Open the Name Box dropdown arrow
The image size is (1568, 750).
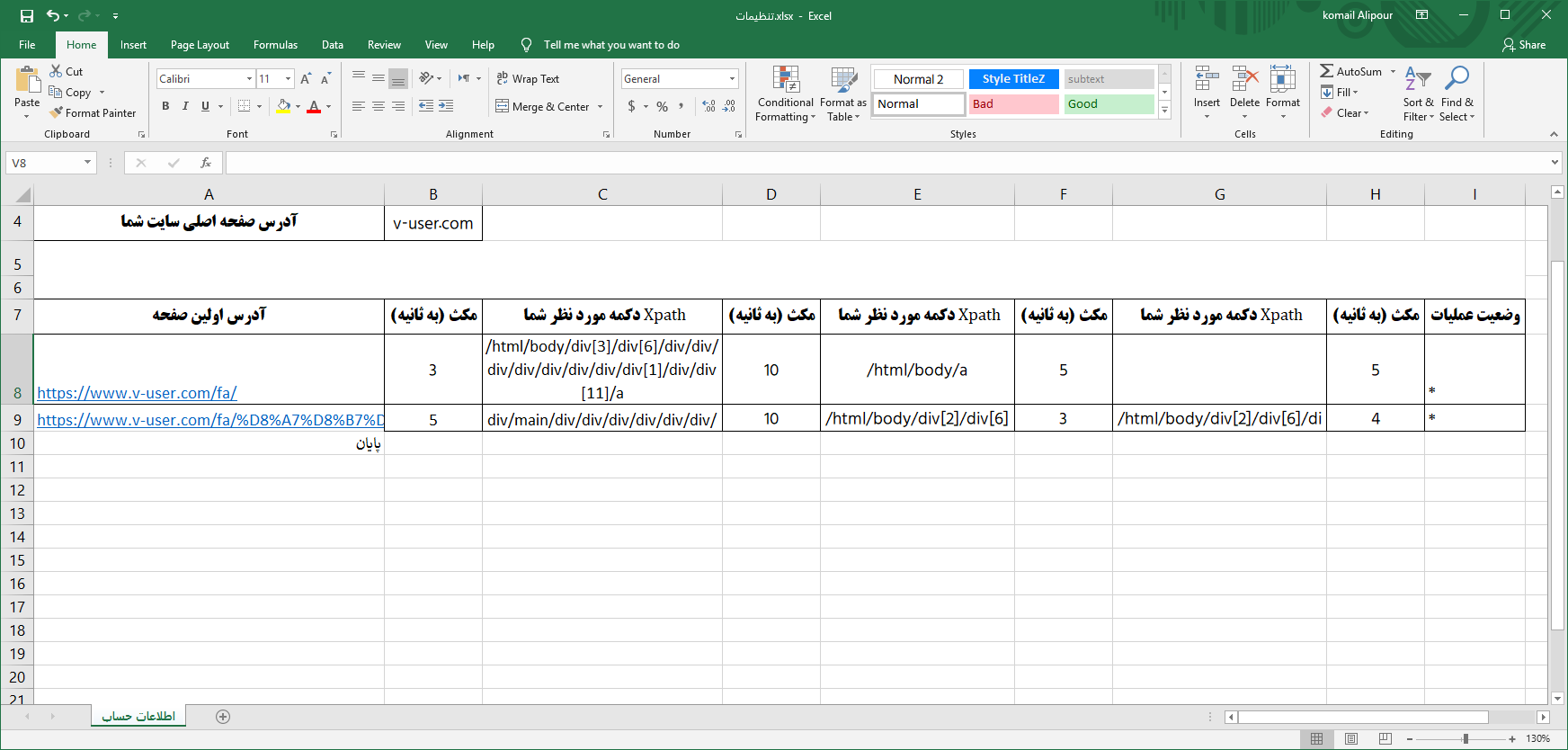click(x=87, y=163)
